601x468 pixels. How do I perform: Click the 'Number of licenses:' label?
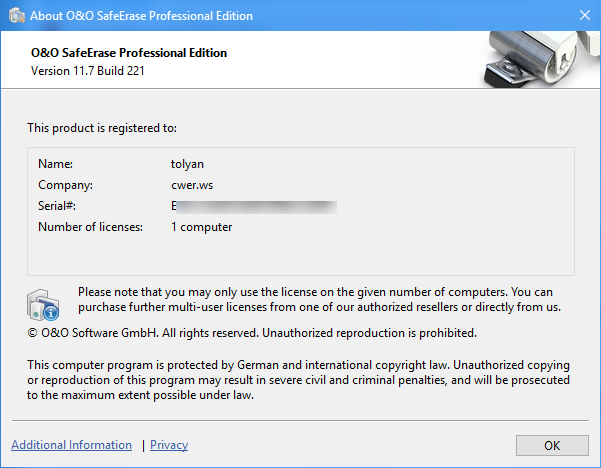point(91,227)
